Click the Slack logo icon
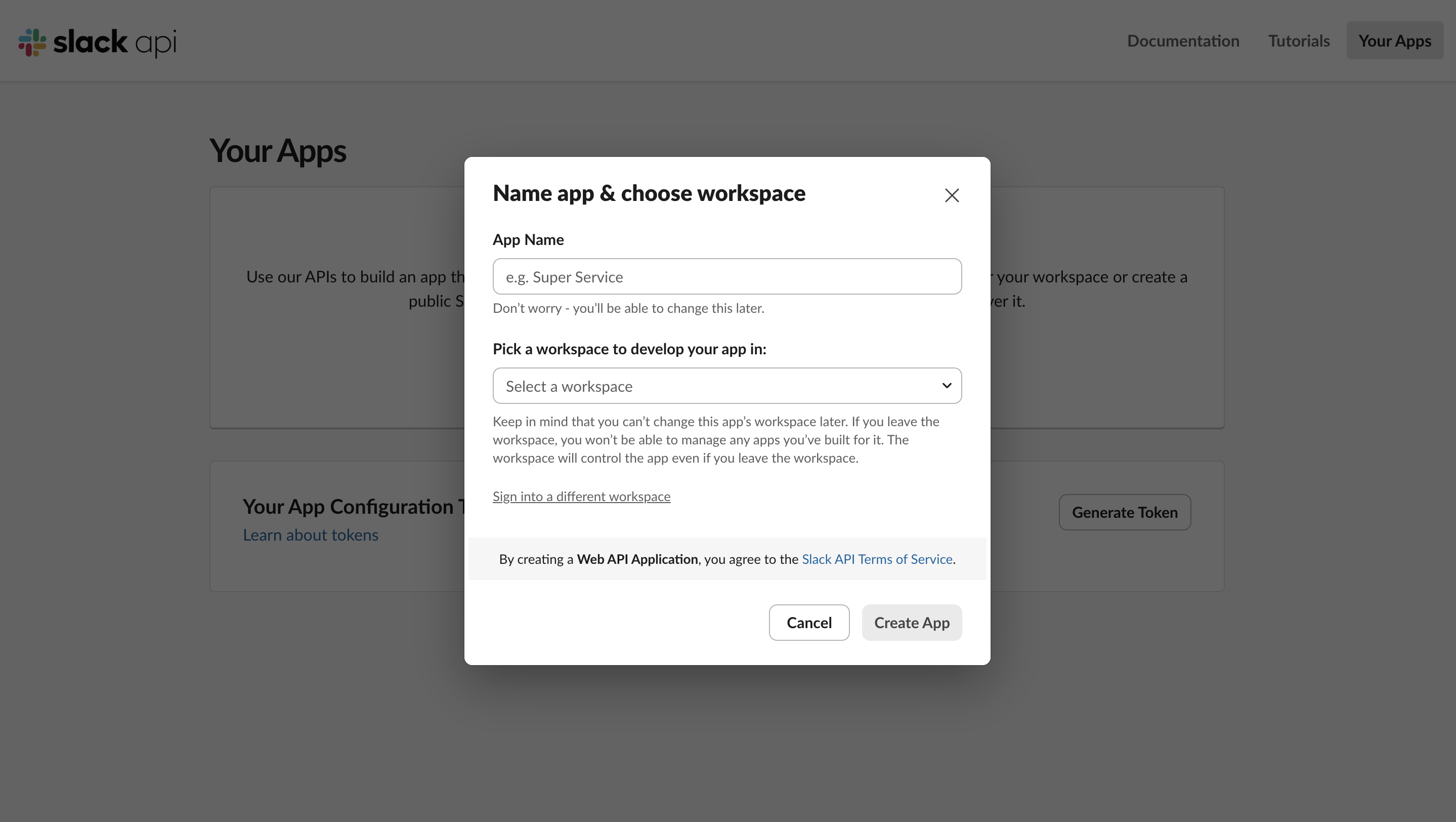 (x=32, y=42)
